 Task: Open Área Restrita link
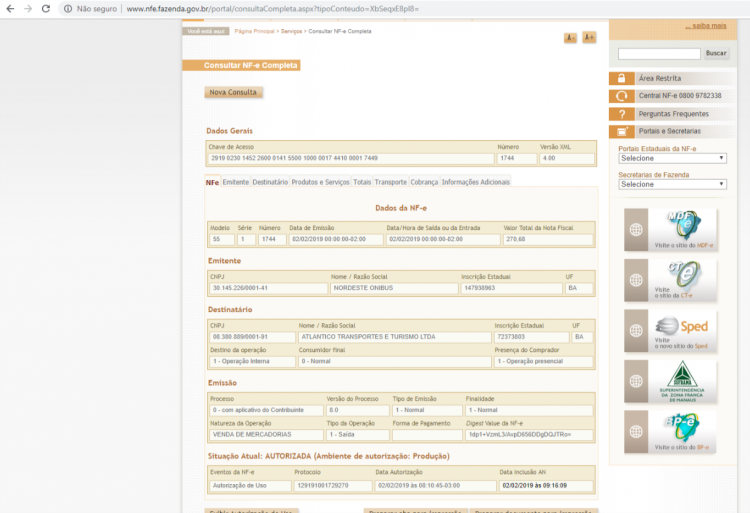click(x=660, y=78)
